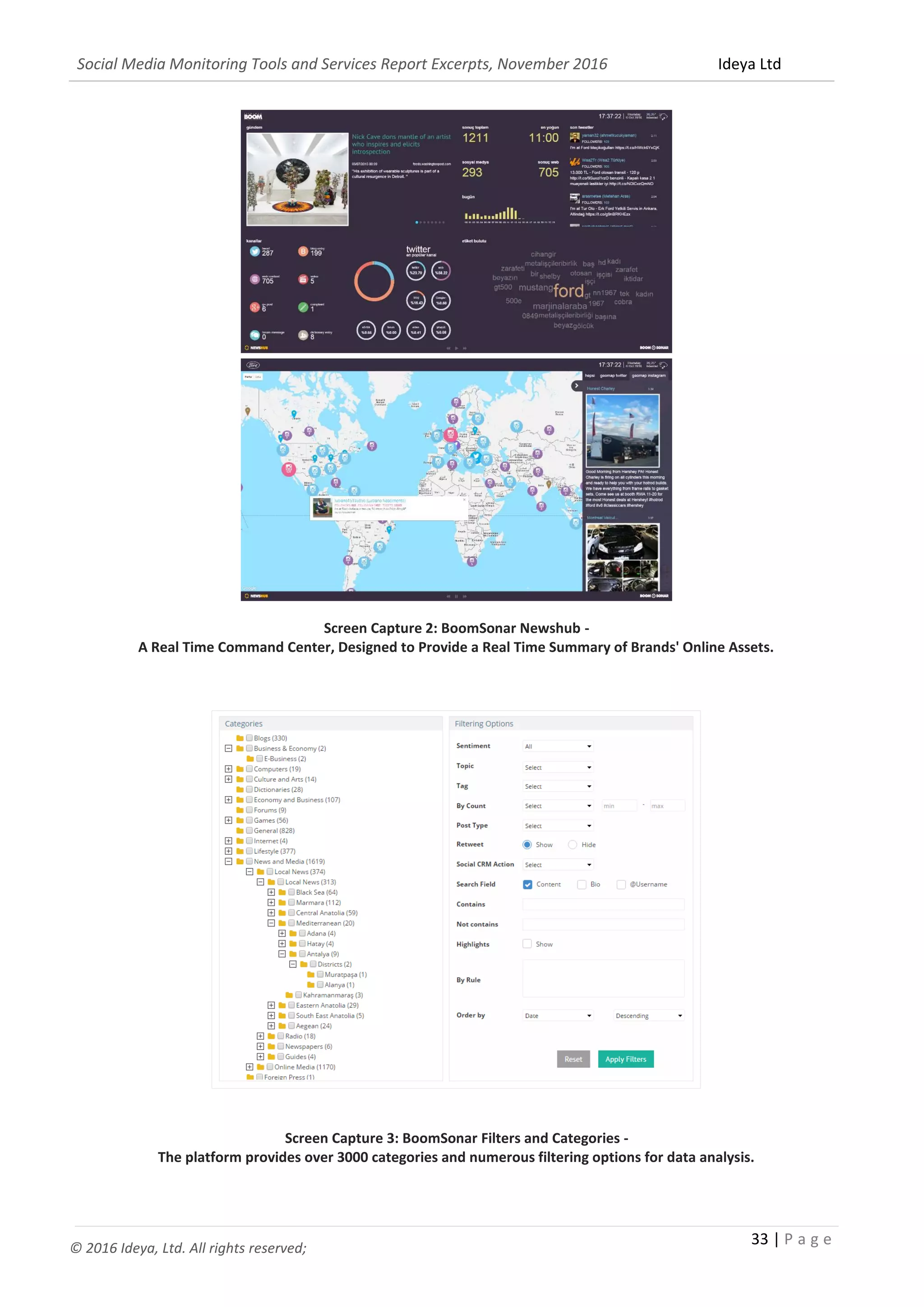Screen dimensions: 924x1307
Task: Open the Sentiment dropdown
Action: coord(558,746)
